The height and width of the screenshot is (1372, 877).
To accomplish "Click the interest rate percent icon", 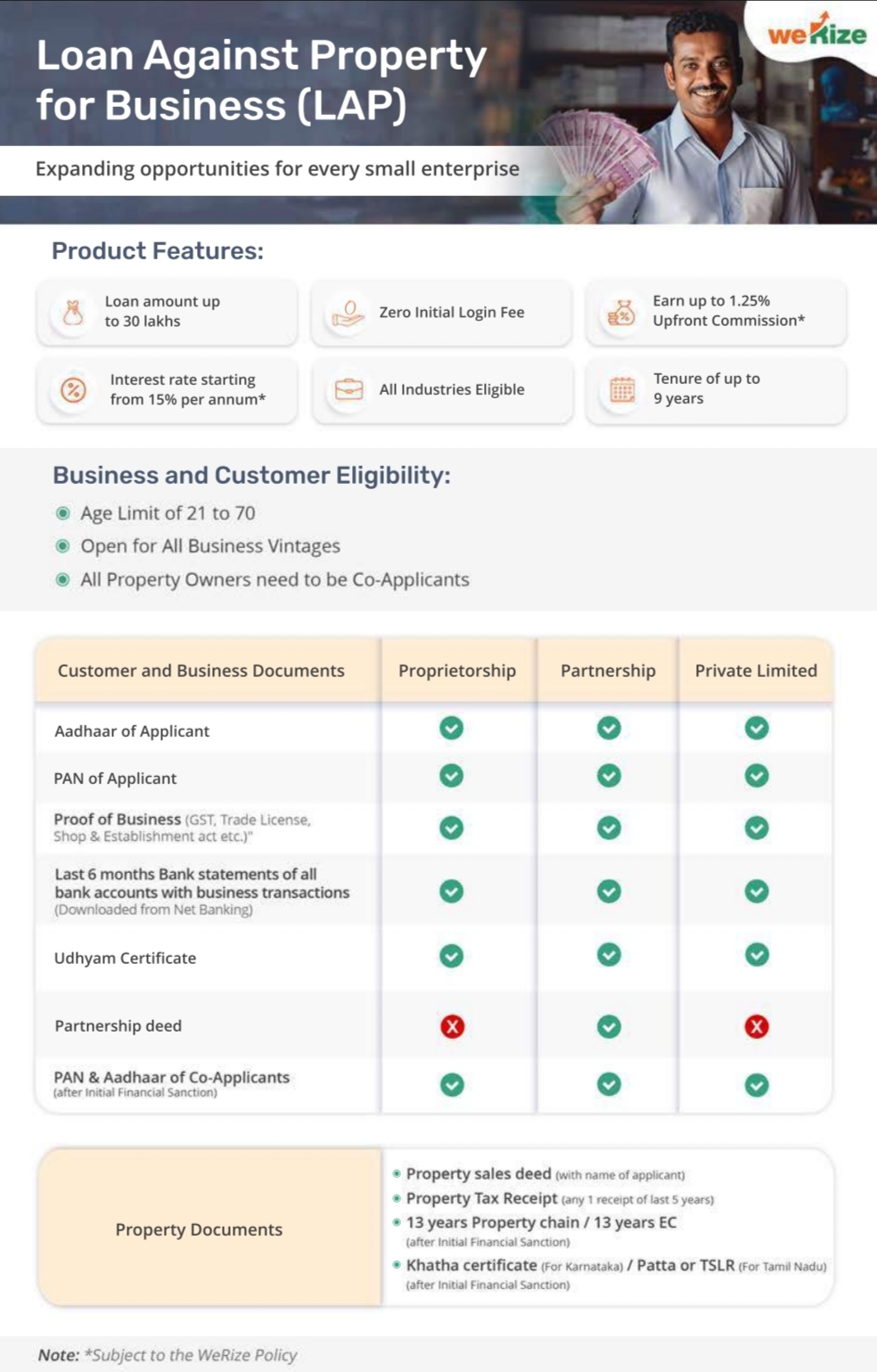I will tap(73, 389).
